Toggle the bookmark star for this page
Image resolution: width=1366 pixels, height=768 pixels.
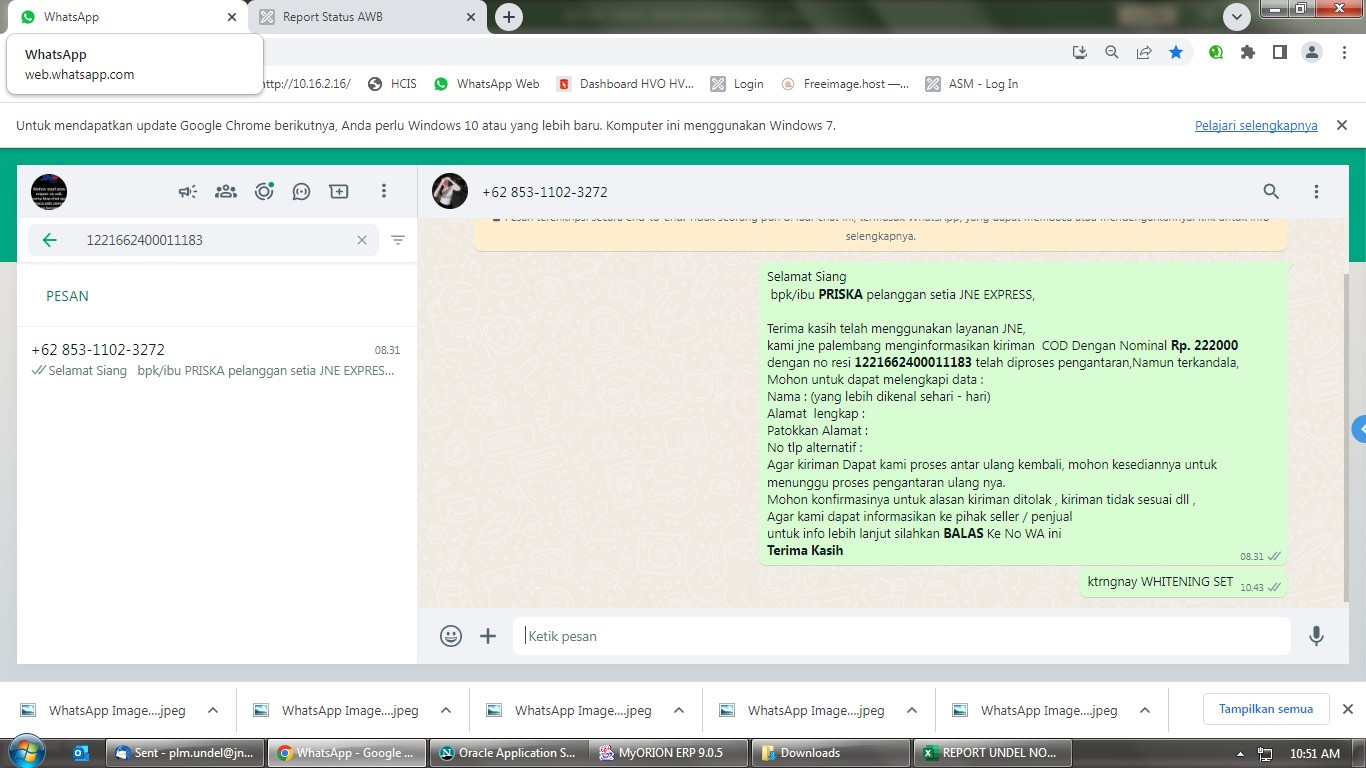click(x=1176, y=52)
